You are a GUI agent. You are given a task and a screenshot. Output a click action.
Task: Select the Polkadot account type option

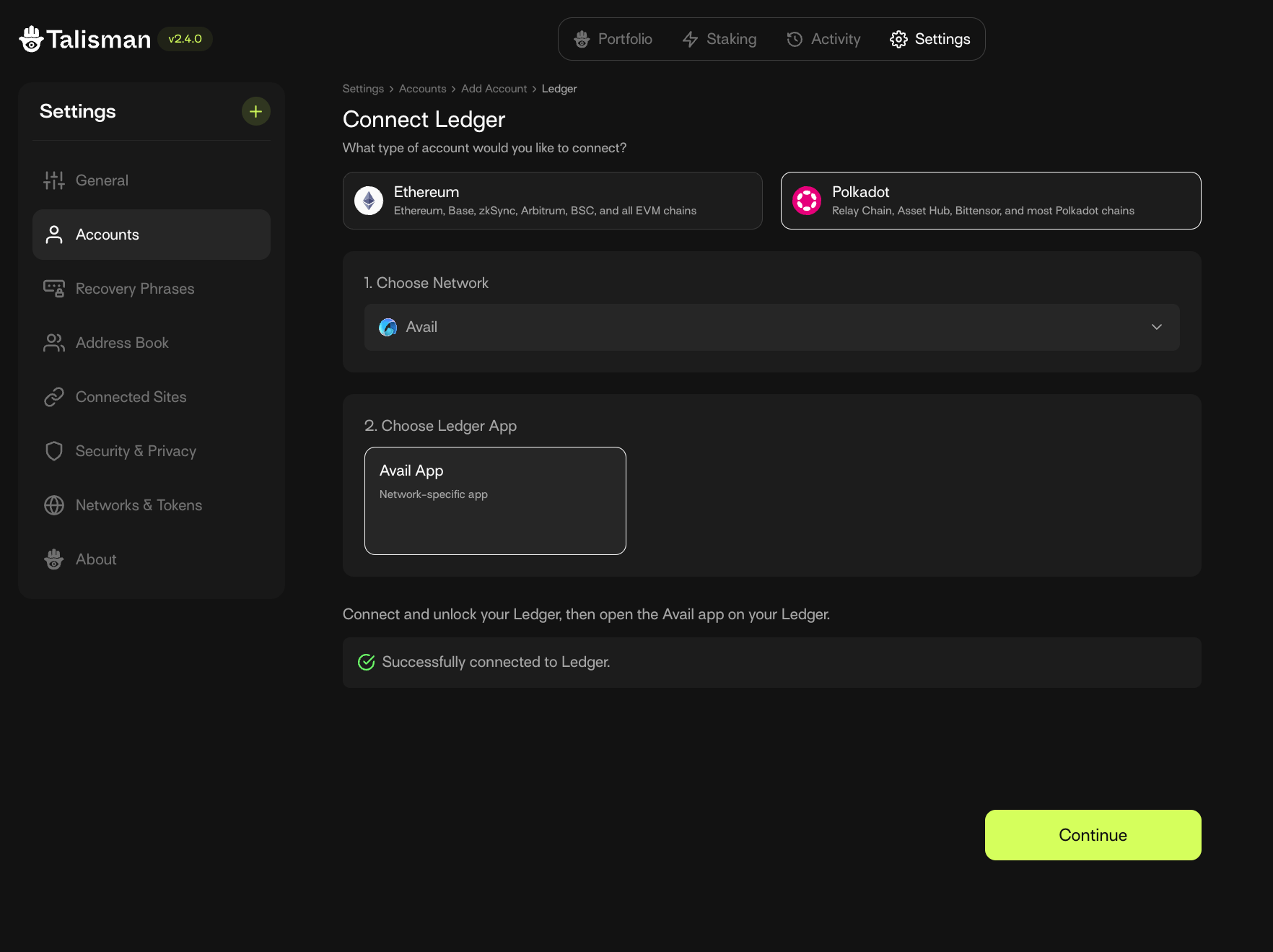tap(990, 201)
